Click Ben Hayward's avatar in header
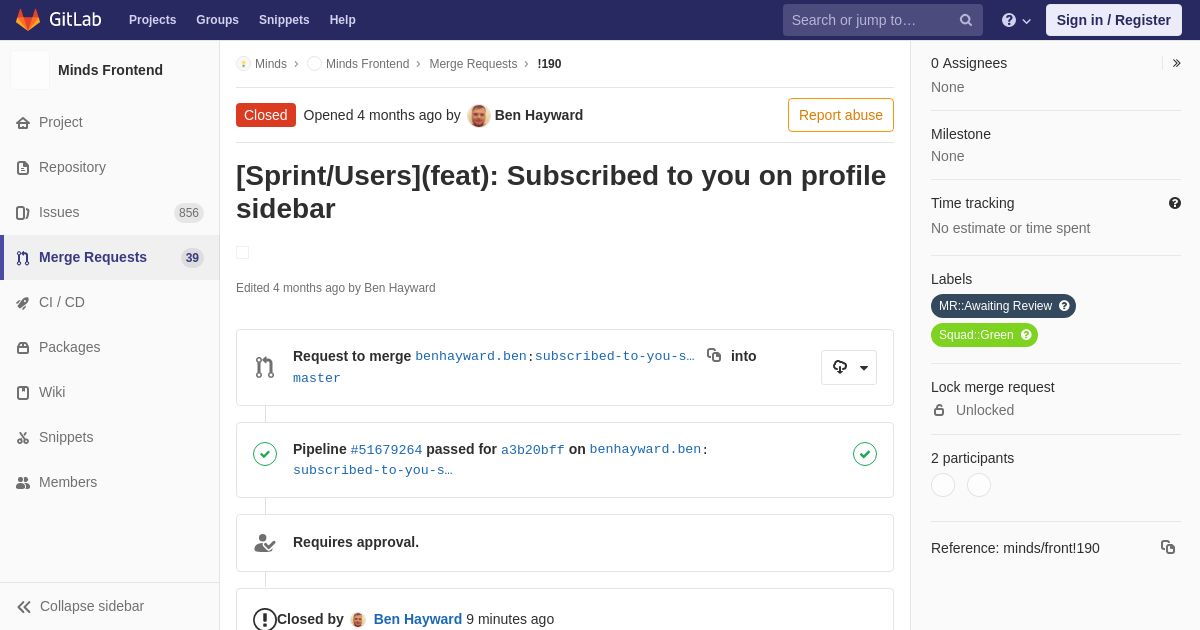The width and height of the screenshot is (1200, 630). (479, 115)
